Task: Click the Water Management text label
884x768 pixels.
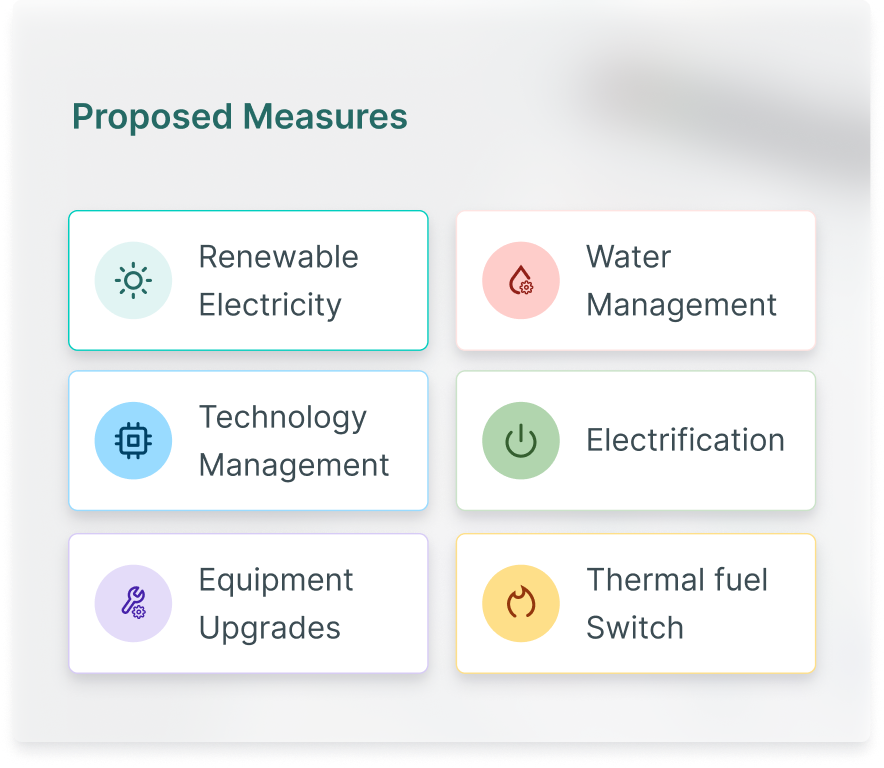Action: [x=682, y=280]
